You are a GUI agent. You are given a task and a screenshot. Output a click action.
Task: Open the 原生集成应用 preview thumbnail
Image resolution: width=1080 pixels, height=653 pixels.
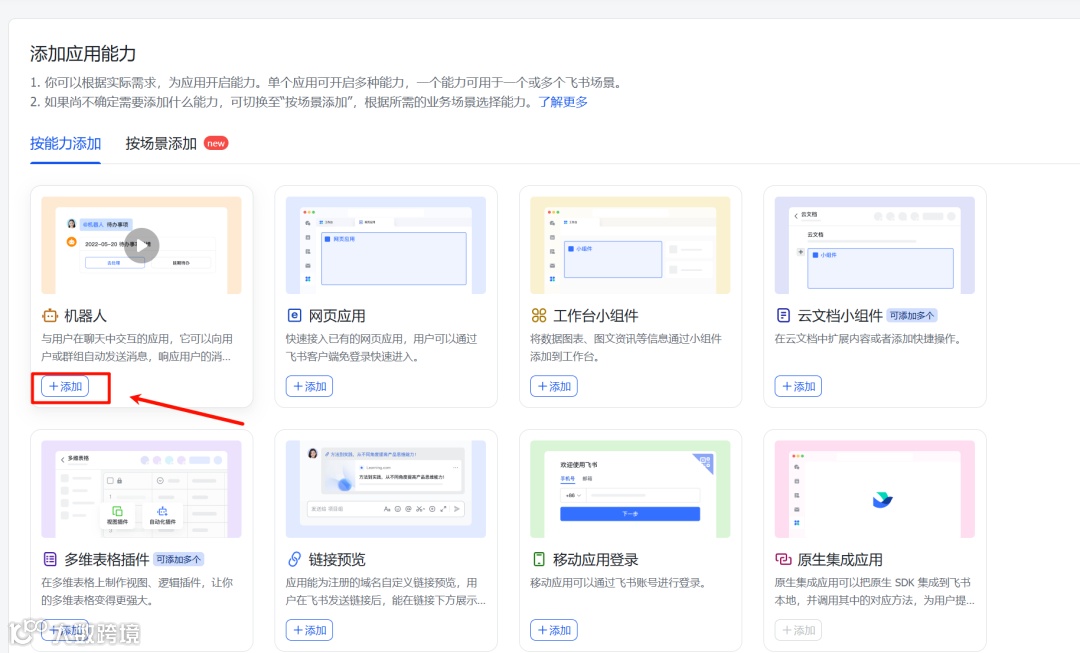tap(875, 489)
